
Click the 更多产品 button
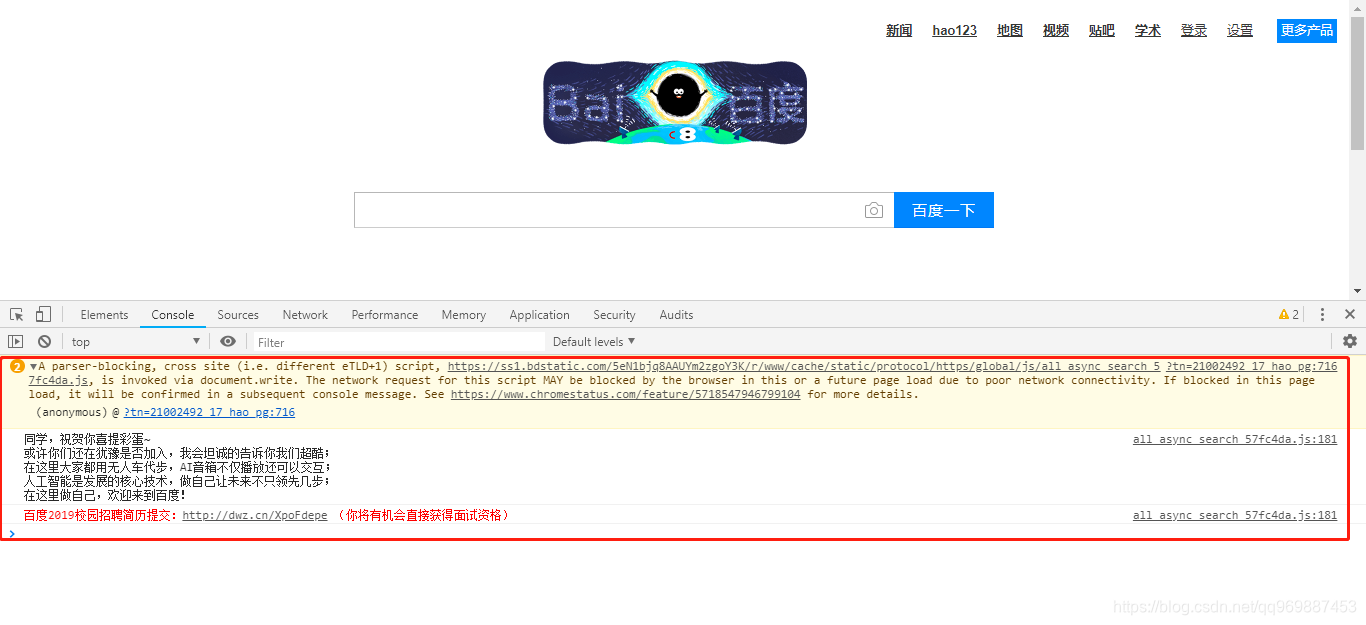[x=1307, y=31]
